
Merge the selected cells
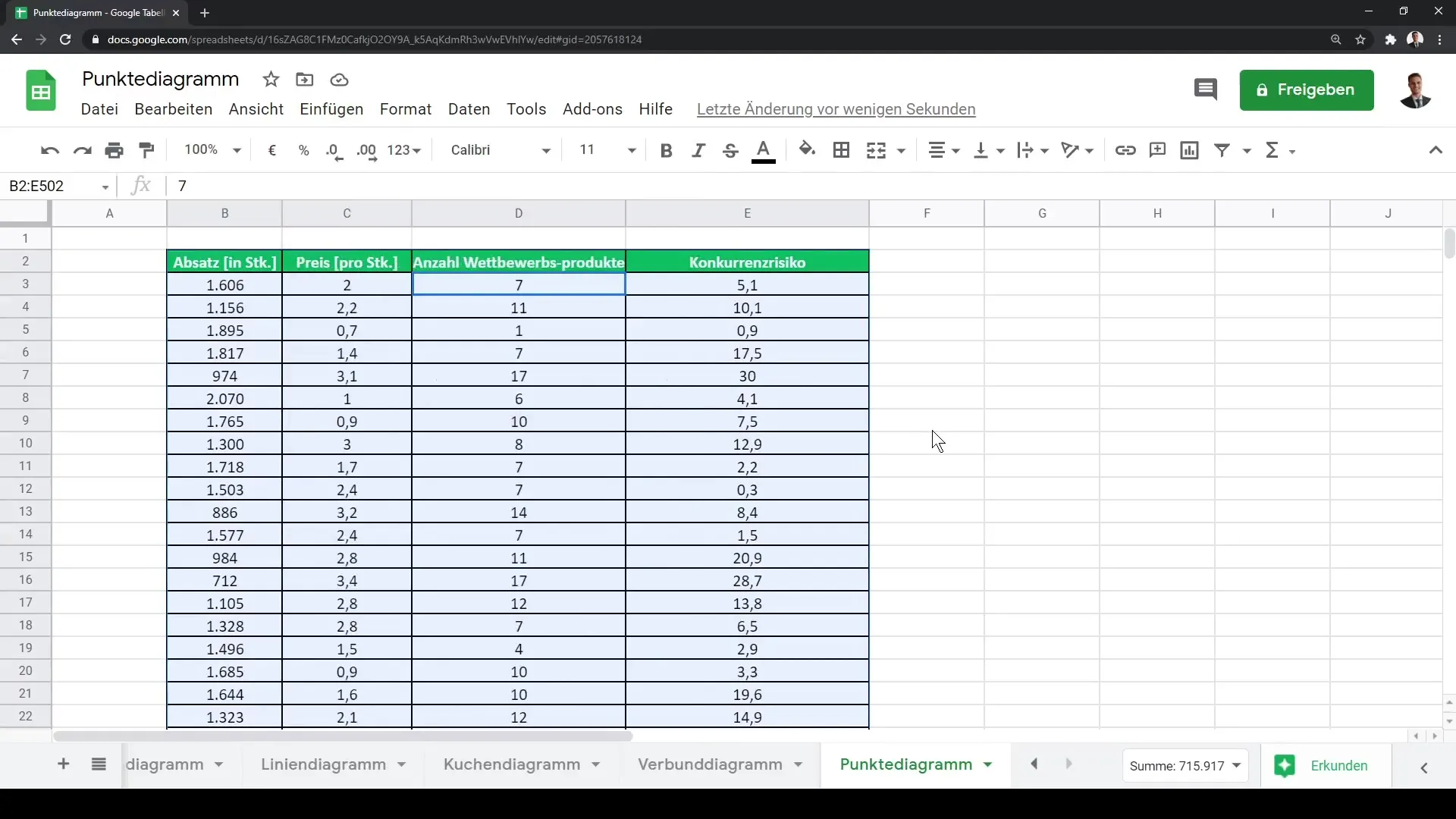tap(876, 150)
